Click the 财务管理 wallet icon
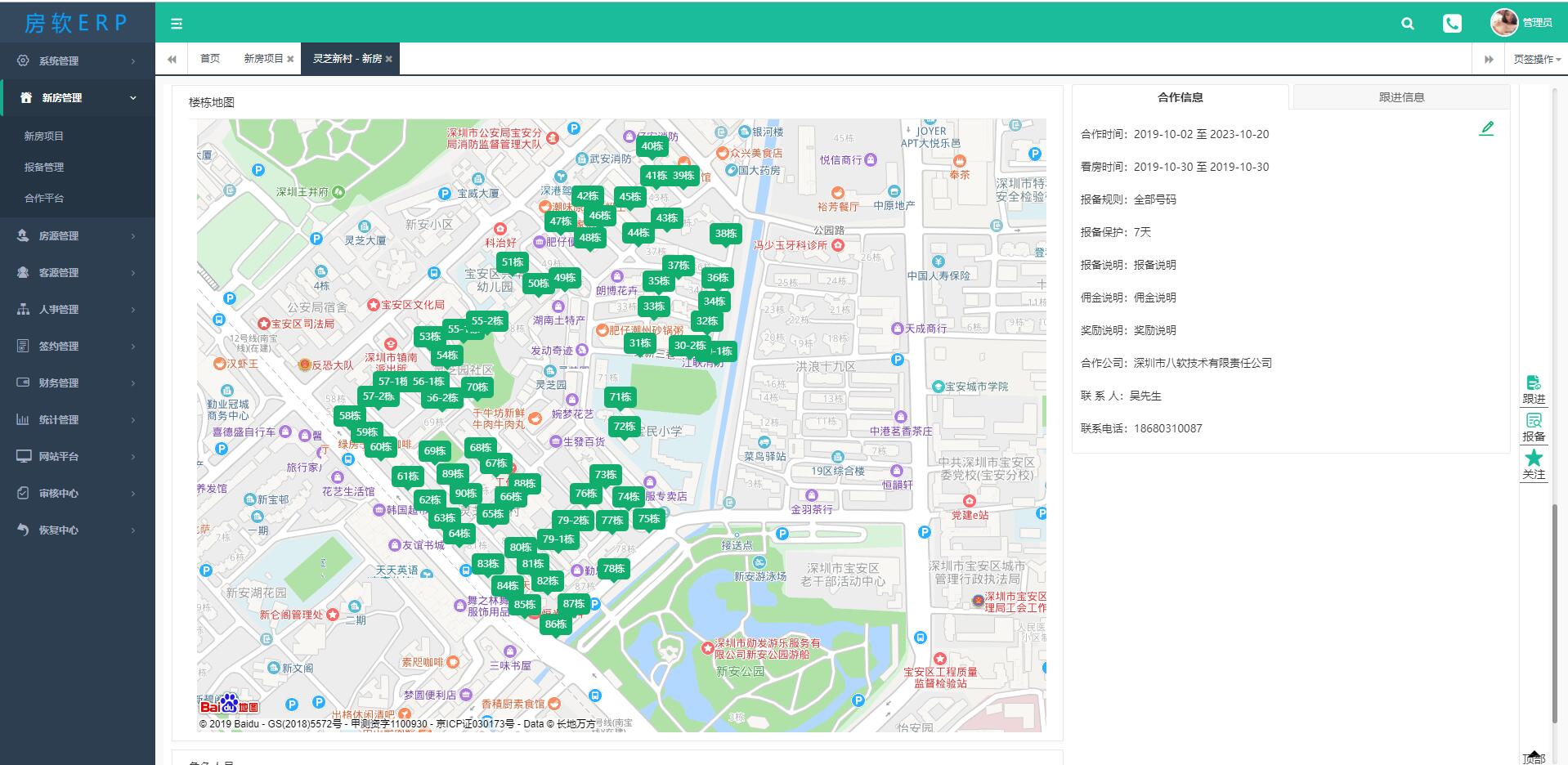Screen dimensions: 1568x765 click(x=23, y=382)
